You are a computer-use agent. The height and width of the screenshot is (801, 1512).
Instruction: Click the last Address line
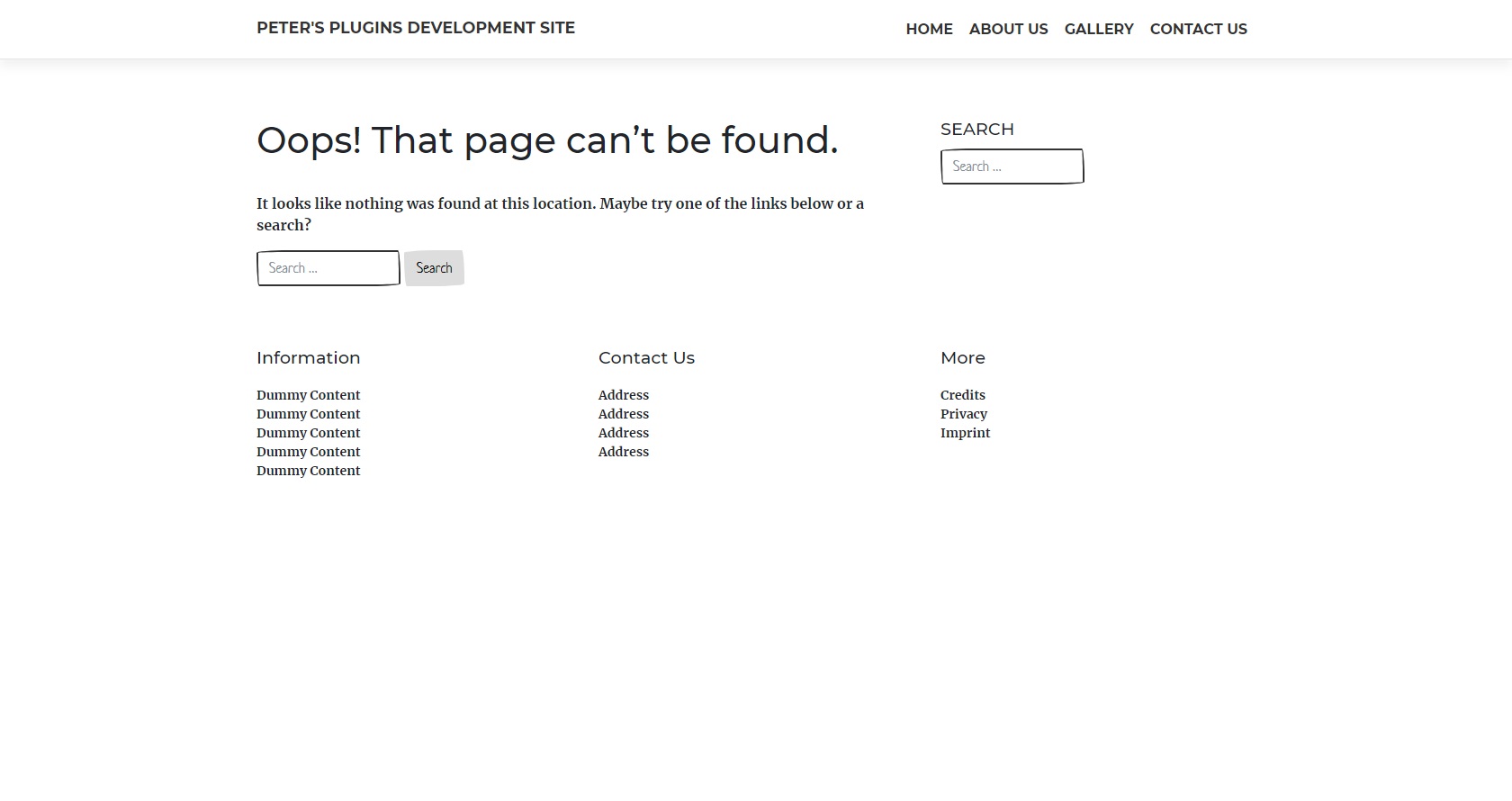[x=623, y=452]
